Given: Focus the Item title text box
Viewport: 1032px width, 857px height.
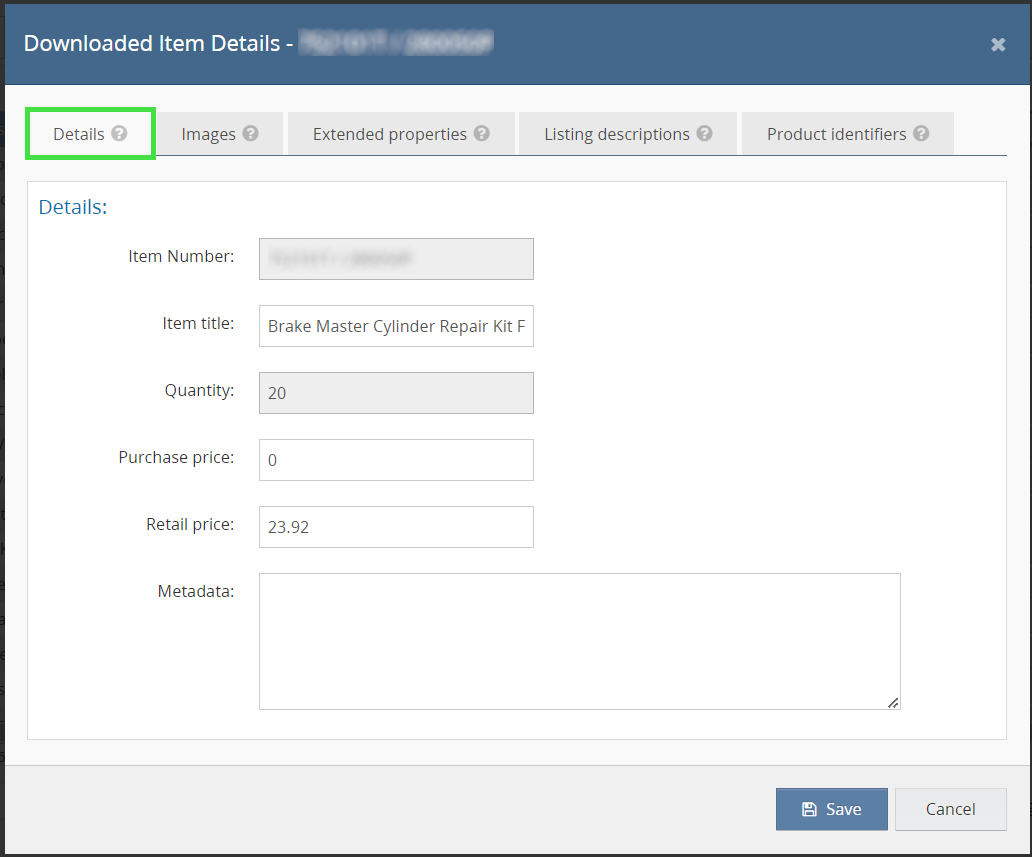Looking at the screenshot, I should click(396, 326).
